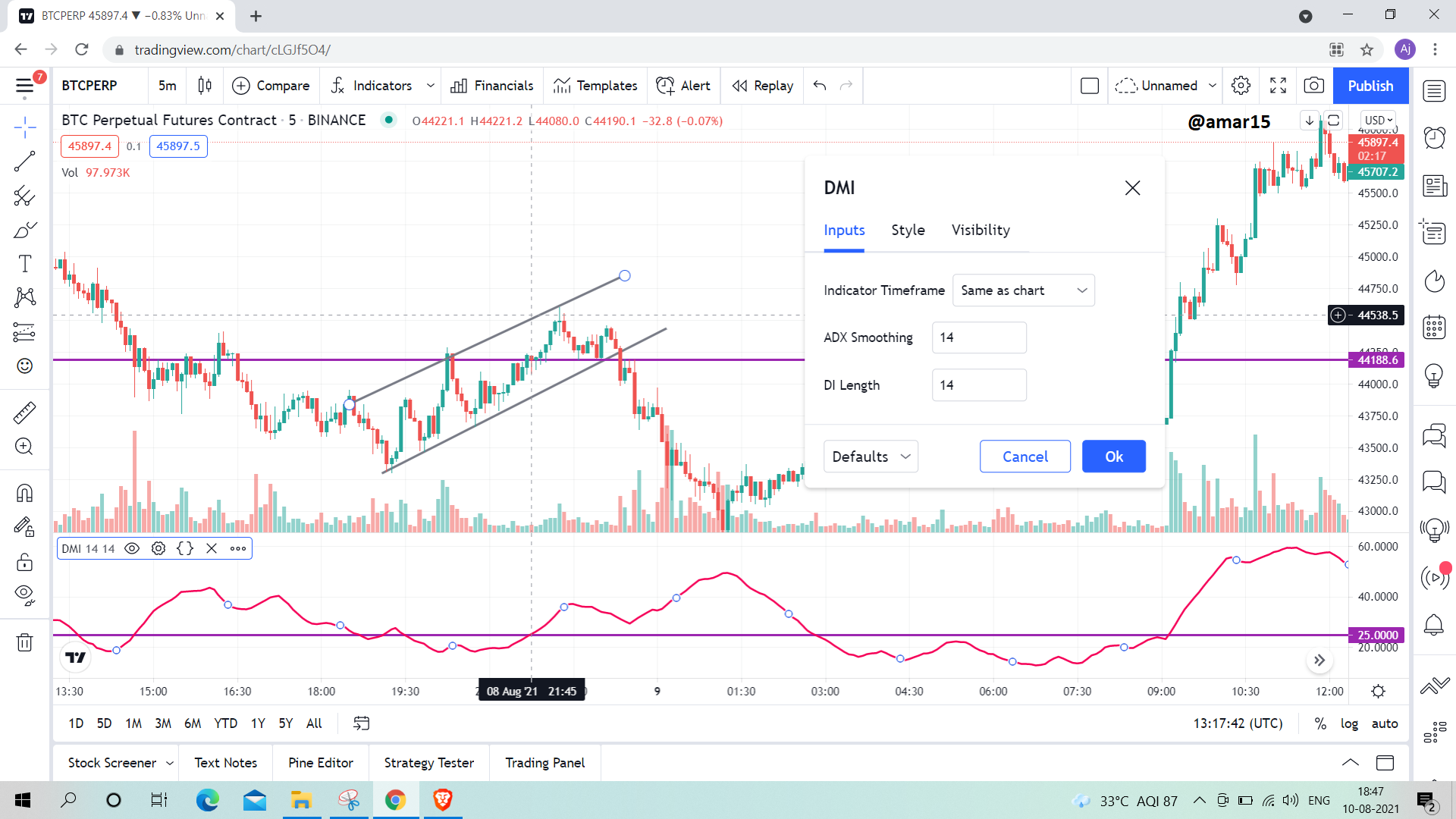Screen dimensions: 1456x819
Task: Open the candle chart style selector
Action: pos(205,86)
